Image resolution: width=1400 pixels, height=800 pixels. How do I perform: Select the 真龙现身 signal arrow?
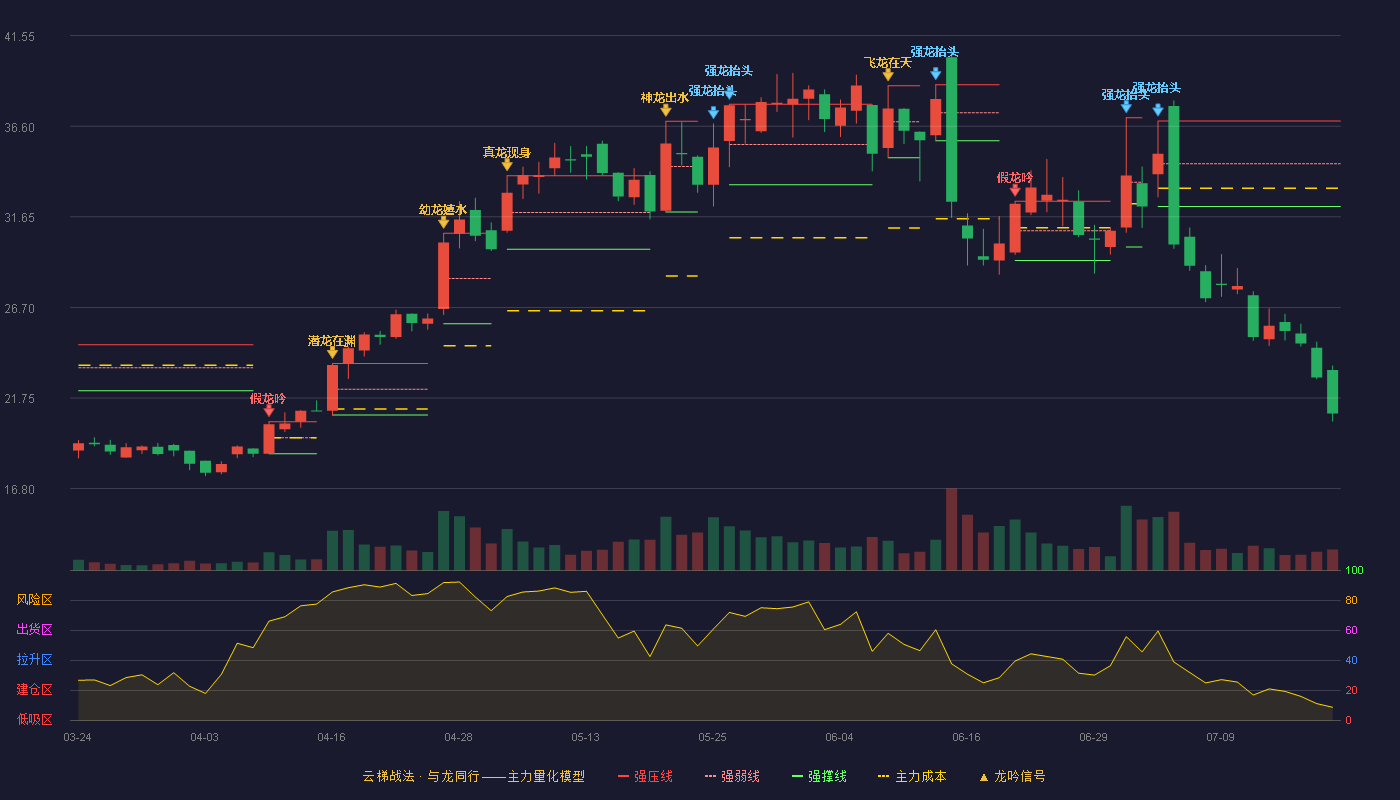[x=507, y=165]
